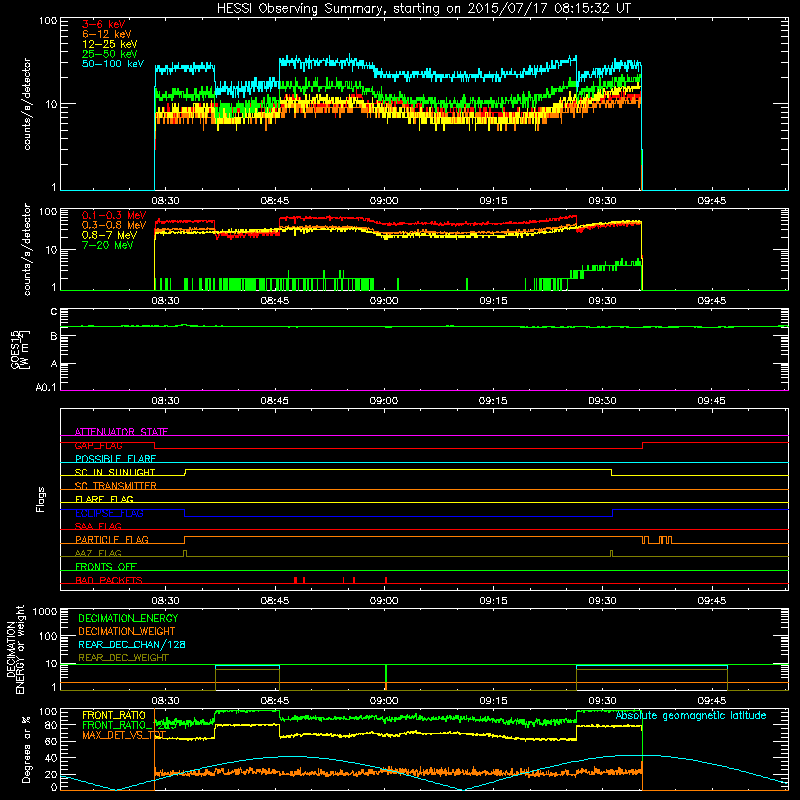The height and width of the screenshot is (800, 800).
Task: Click the REAR_DEC_CHAN/128 legend label
Action: [132, 644]
